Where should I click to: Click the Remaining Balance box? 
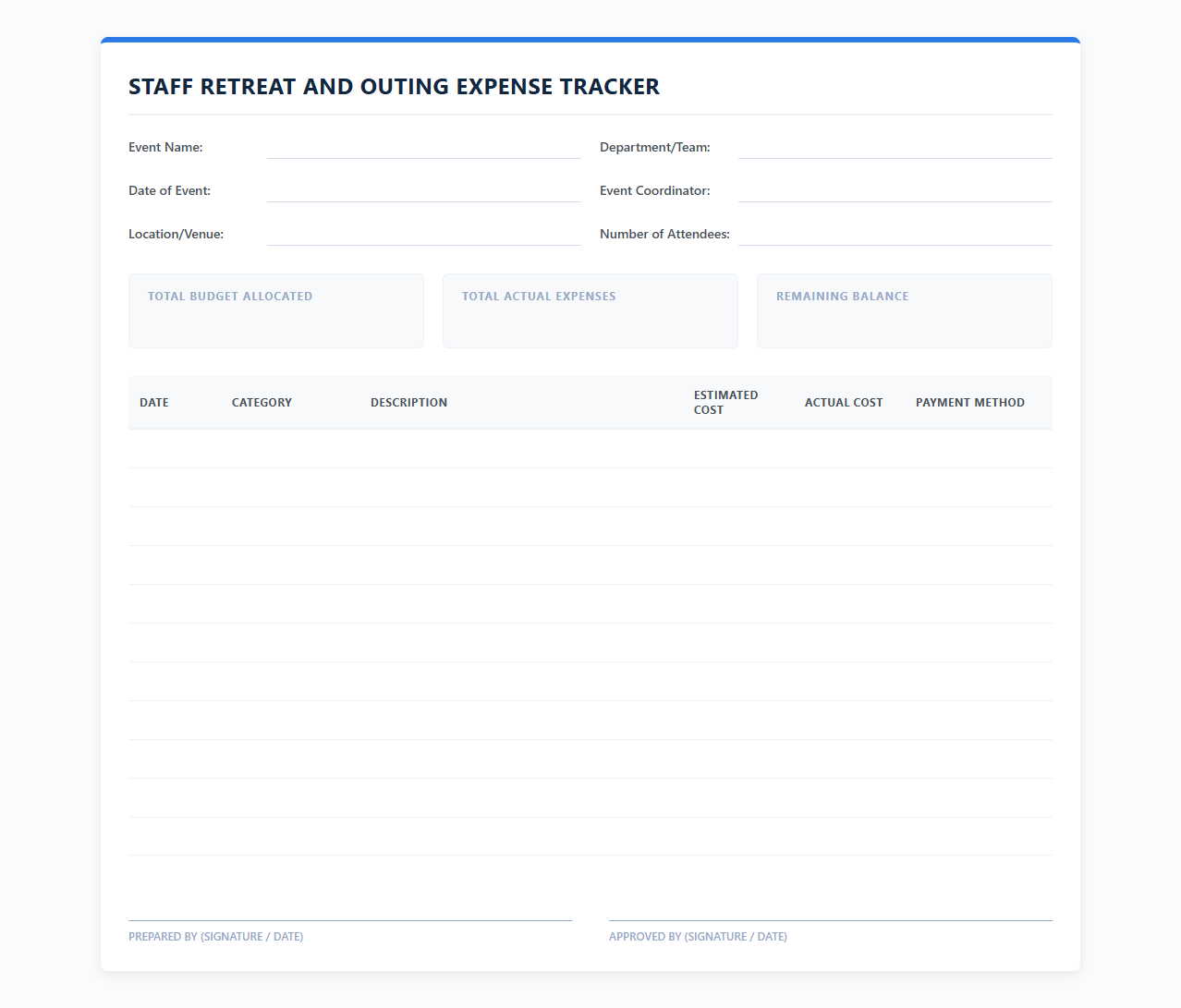pyautogui.click(x=905, y=311)
